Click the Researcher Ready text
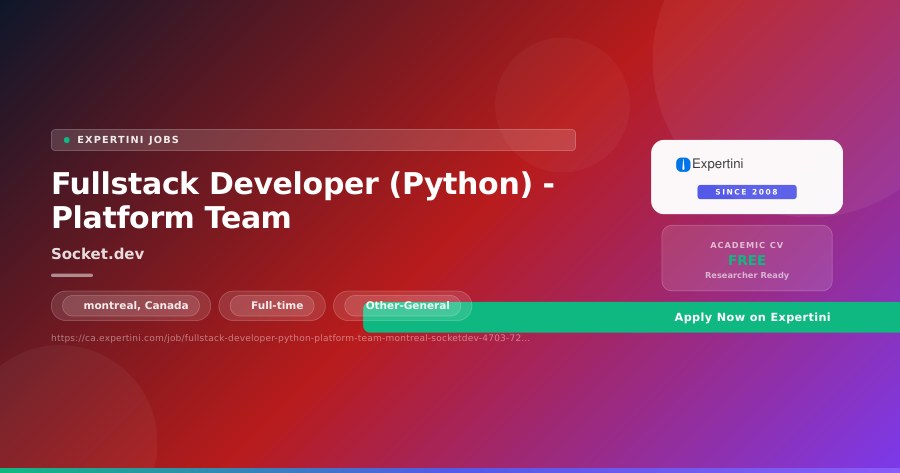The height and width of the screenshot is (473, 900). (747, 275)
